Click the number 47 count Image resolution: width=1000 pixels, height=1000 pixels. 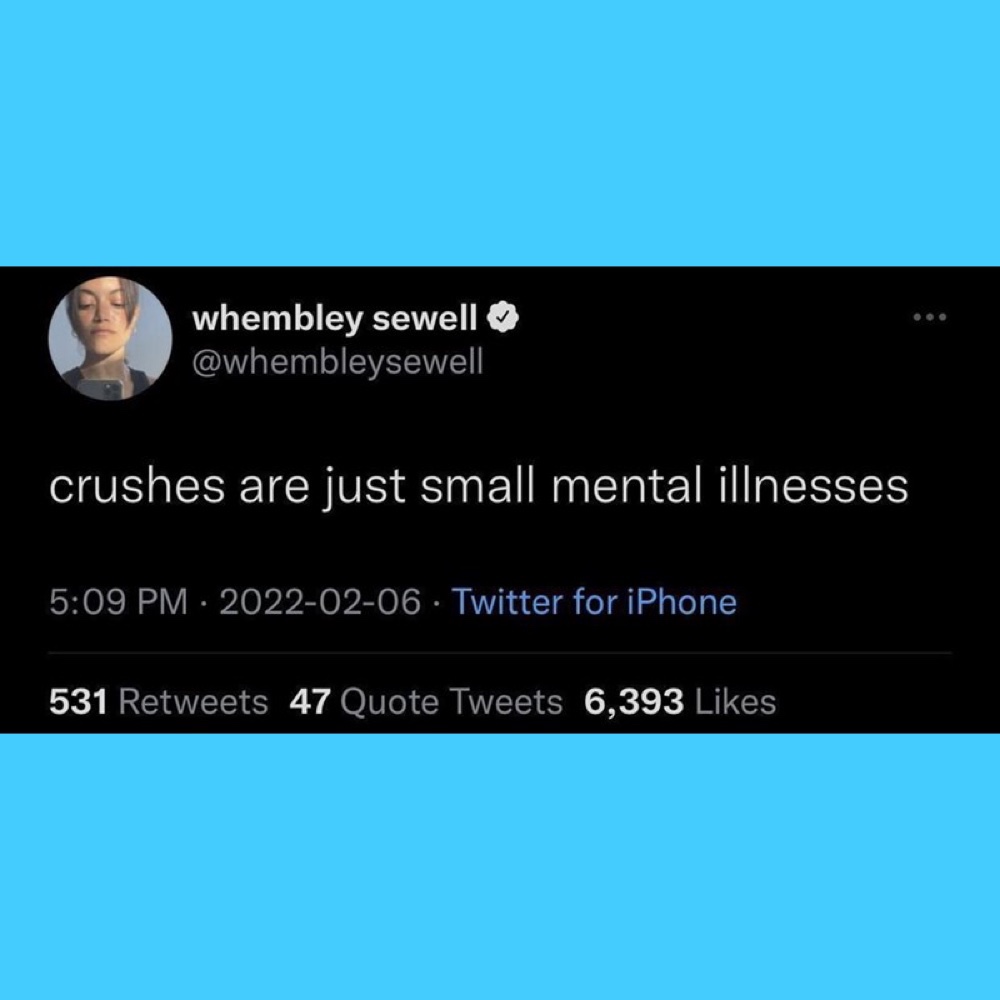pyautogui.click(x=310, y=702)
